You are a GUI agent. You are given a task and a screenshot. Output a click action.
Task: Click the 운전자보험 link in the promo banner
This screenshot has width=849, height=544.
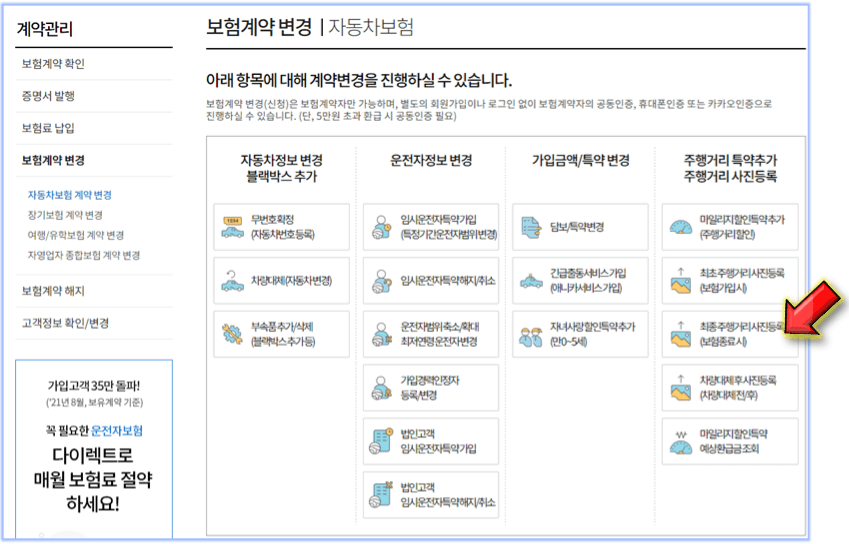(117, 431)
